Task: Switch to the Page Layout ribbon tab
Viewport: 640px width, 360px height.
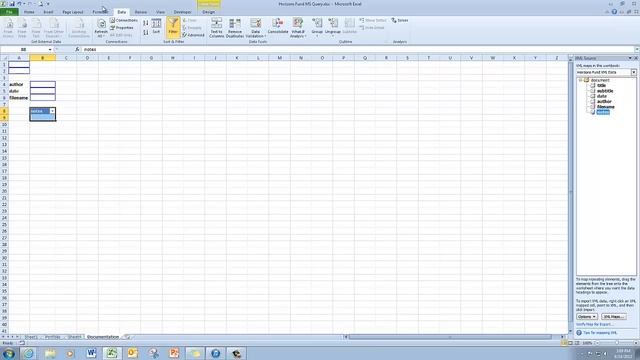Action: (x=73, y=12)
